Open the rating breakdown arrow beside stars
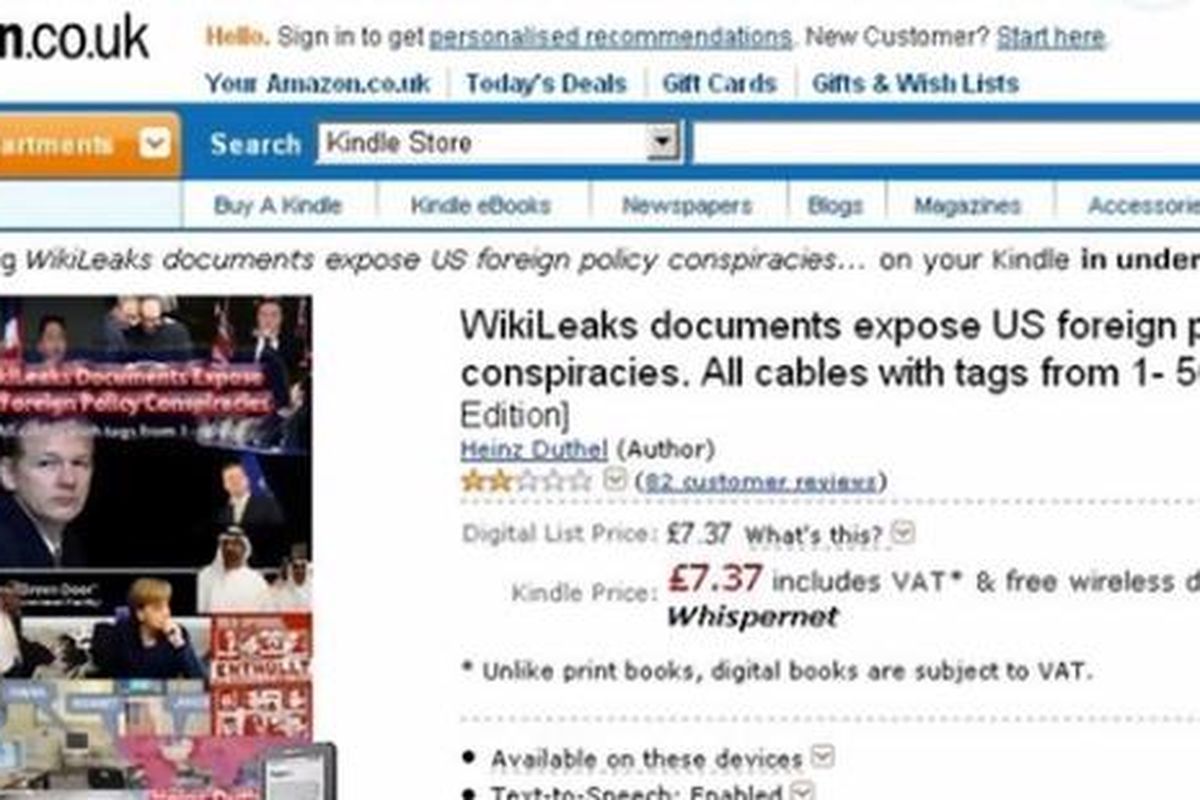Viewport: 1200px width, 800px height. click(615, 482)
